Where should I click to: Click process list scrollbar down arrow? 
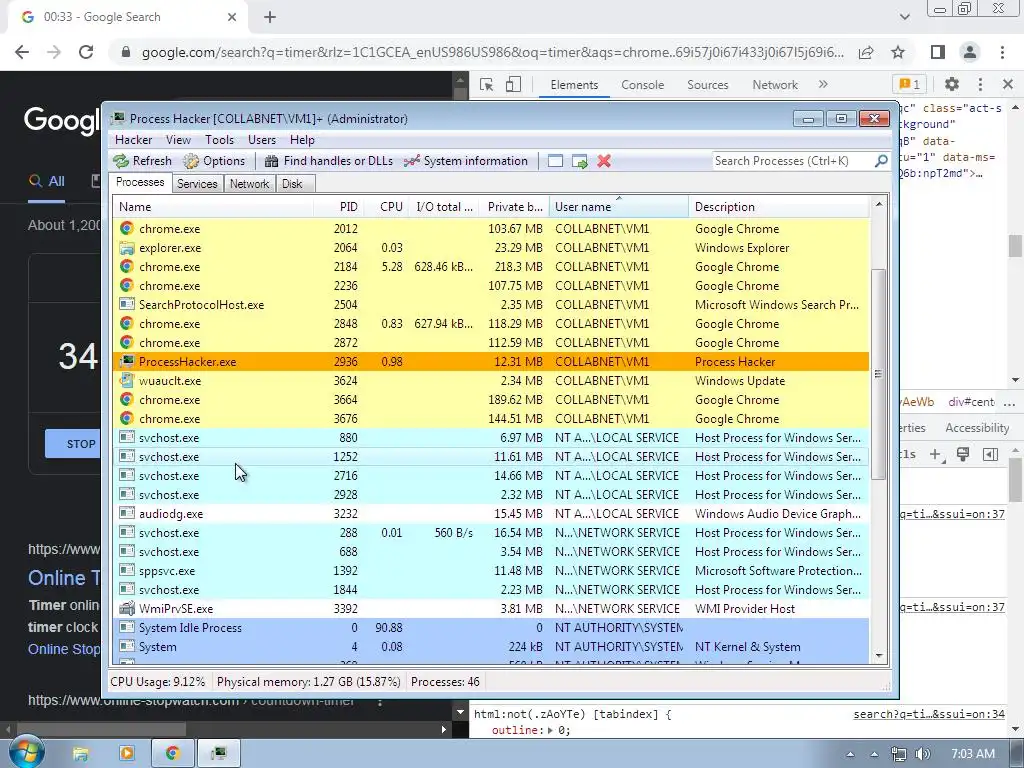(x=879, y=656)
